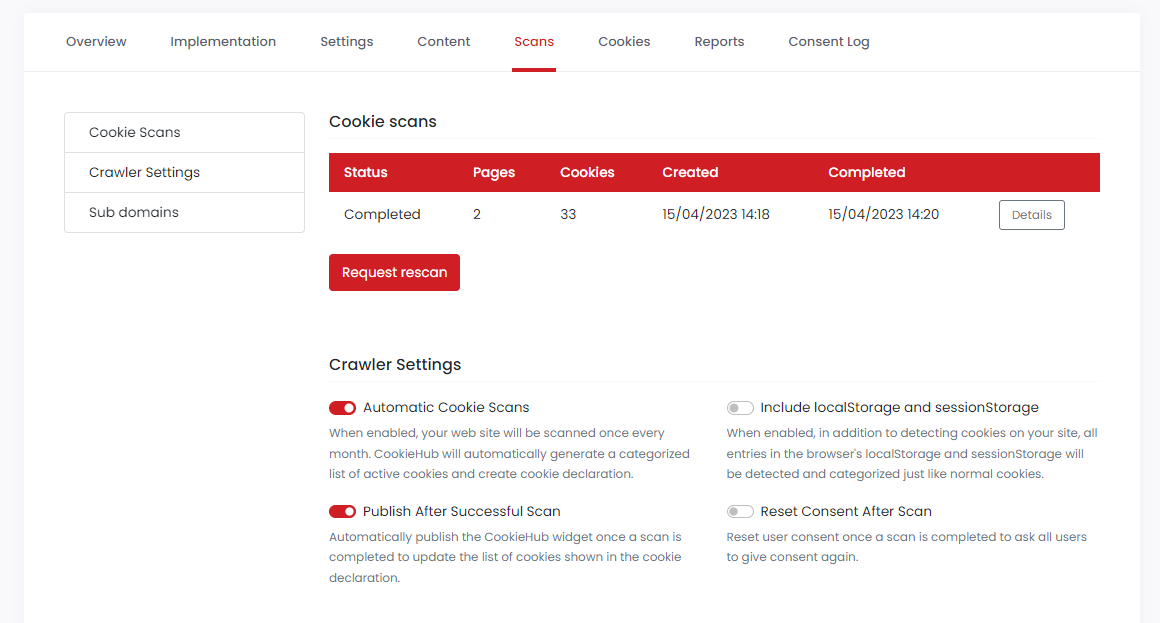Switch to the Settings tab
Image resolution: width=1160 pixels, height=623 pixels.
point(346,41)
